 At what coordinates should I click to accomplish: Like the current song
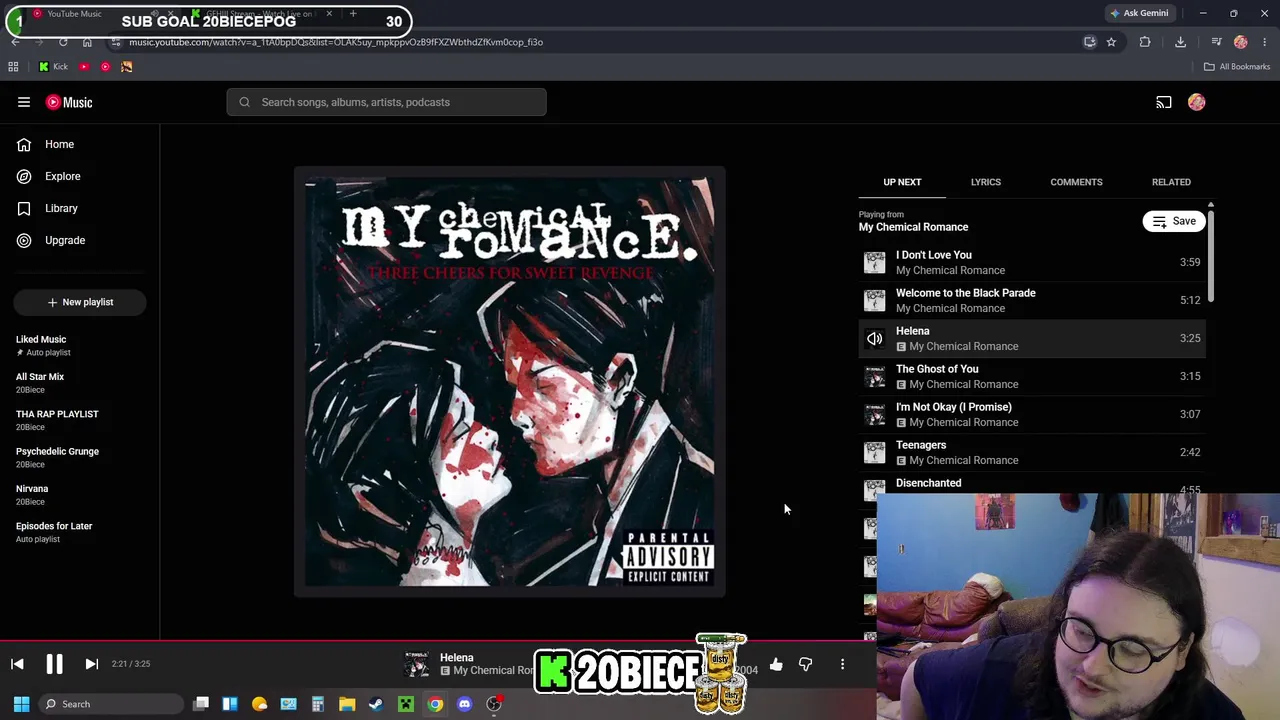point(776,665)
